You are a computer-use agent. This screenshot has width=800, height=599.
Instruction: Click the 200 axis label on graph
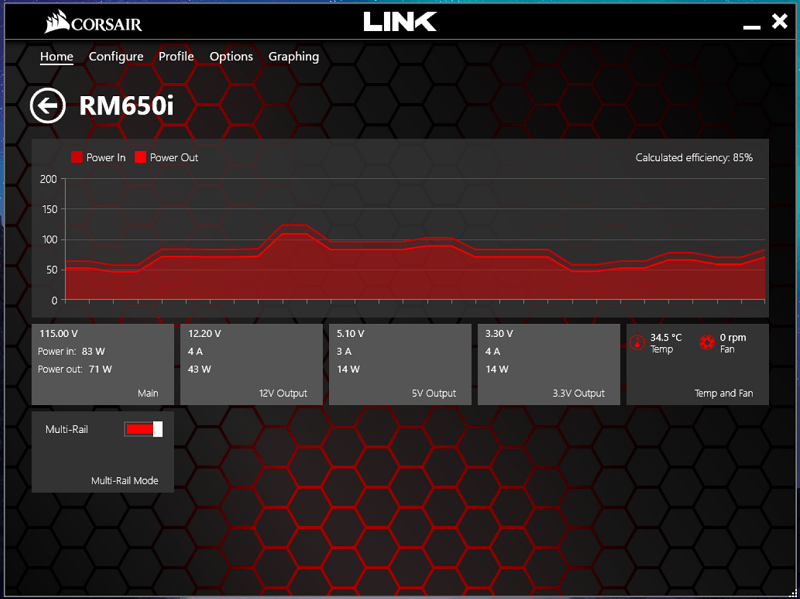[48, 179]
